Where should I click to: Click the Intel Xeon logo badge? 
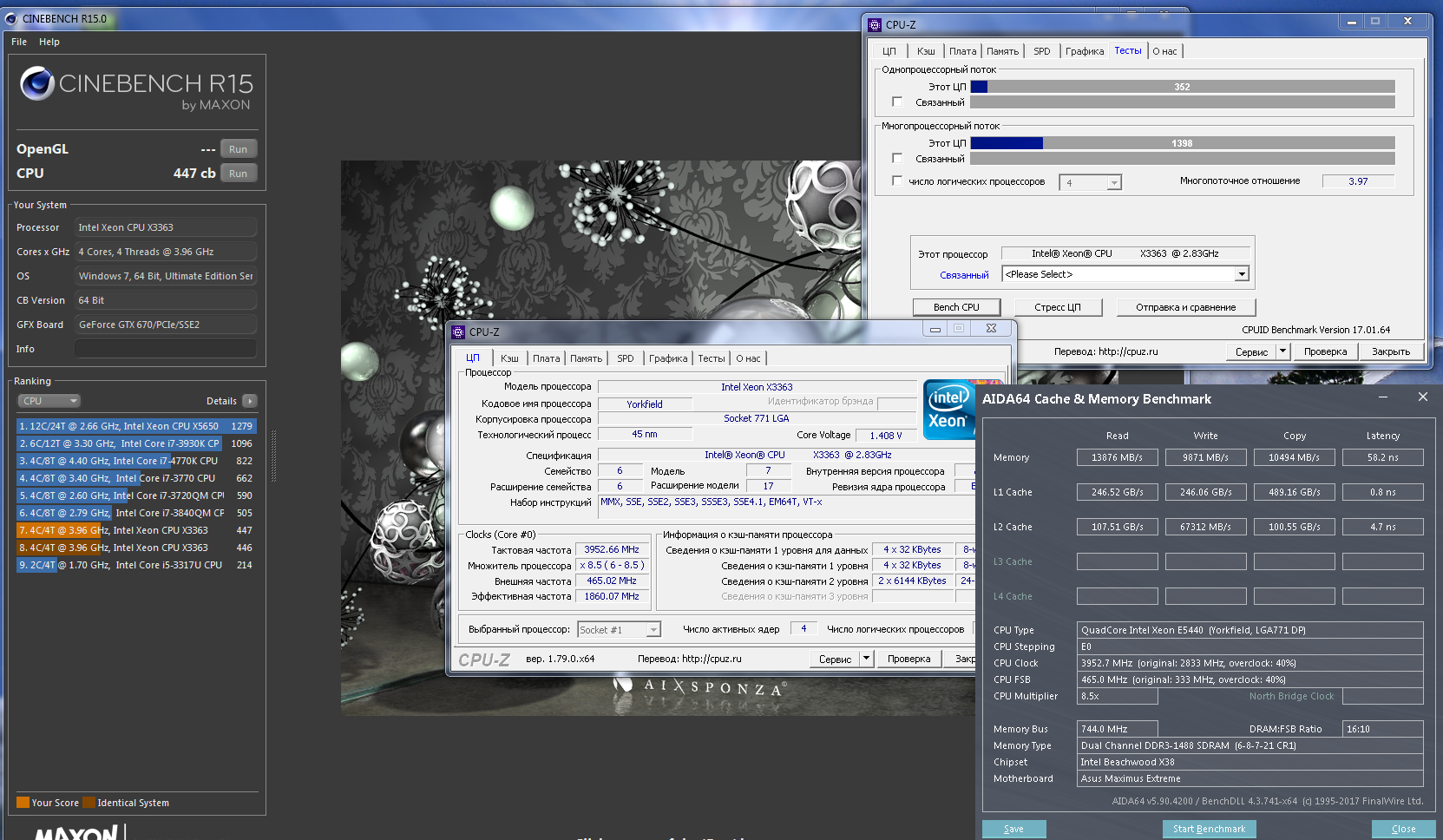tap(948, 410)
